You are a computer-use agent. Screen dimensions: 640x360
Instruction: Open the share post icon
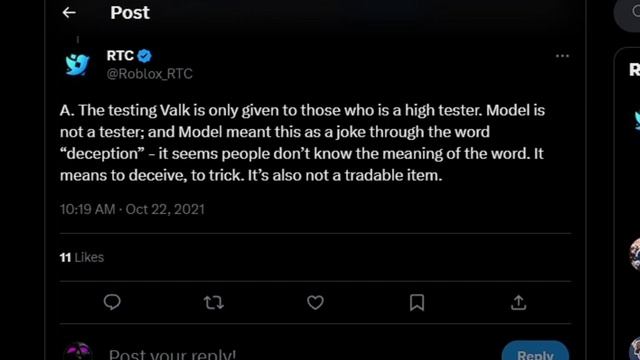518,302
